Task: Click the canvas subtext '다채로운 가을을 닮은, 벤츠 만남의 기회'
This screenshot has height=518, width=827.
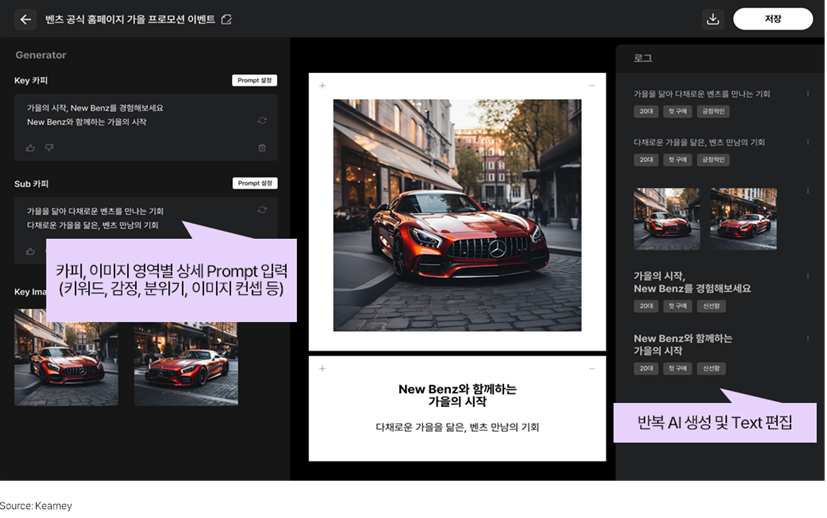Action: tap(457, 427)
